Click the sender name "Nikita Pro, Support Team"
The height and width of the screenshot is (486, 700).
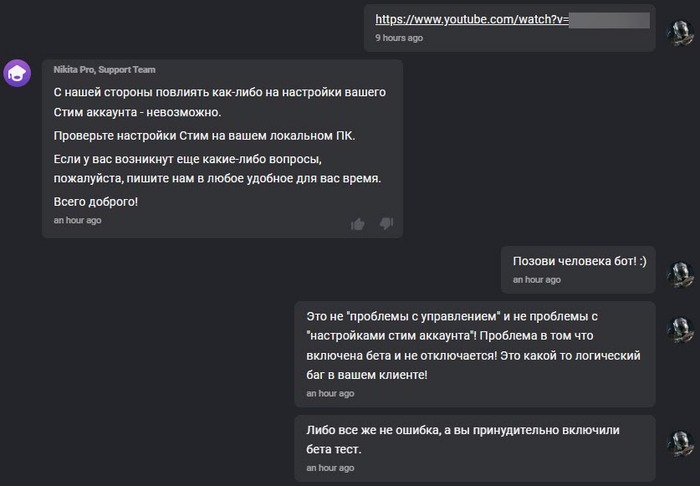pyautogui.click(x=104, y=70)
